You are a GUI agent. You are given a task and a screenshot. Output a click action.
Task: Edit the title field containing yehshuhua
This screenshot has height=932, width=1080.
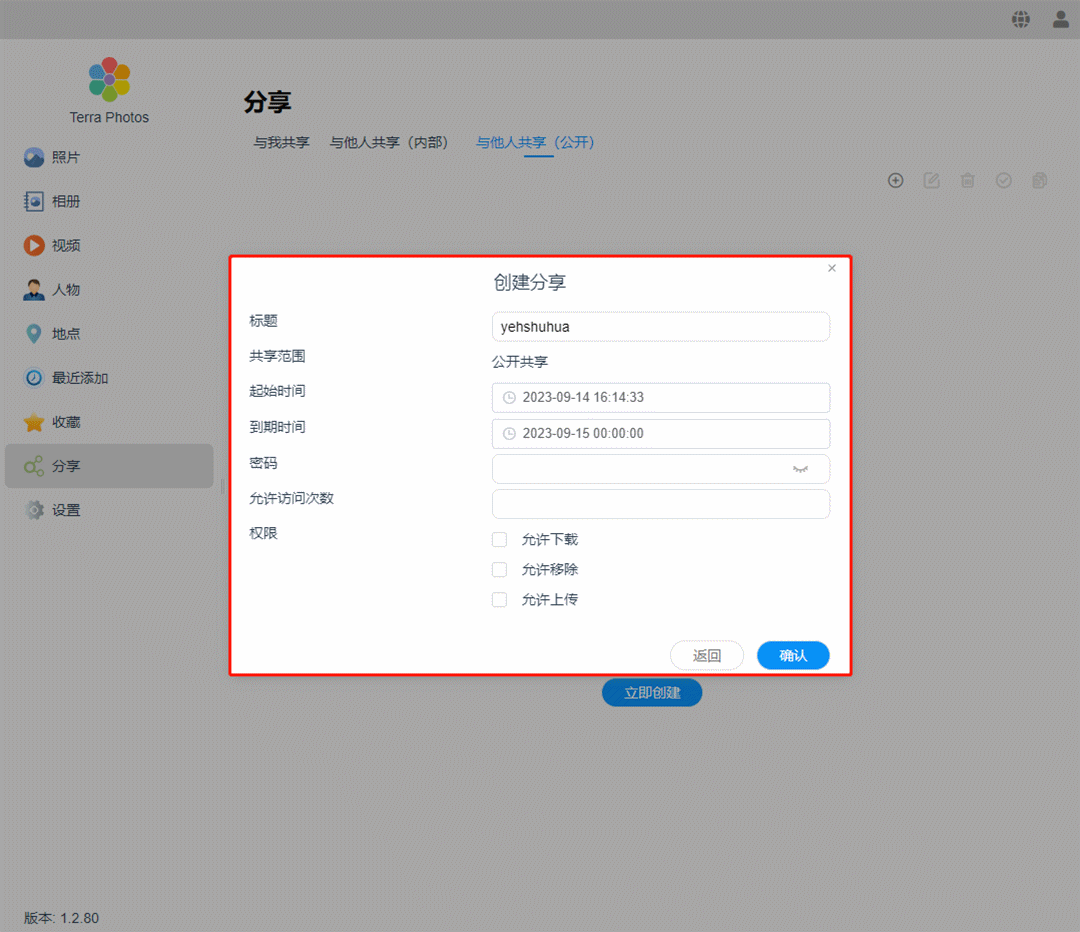[660, 326]
